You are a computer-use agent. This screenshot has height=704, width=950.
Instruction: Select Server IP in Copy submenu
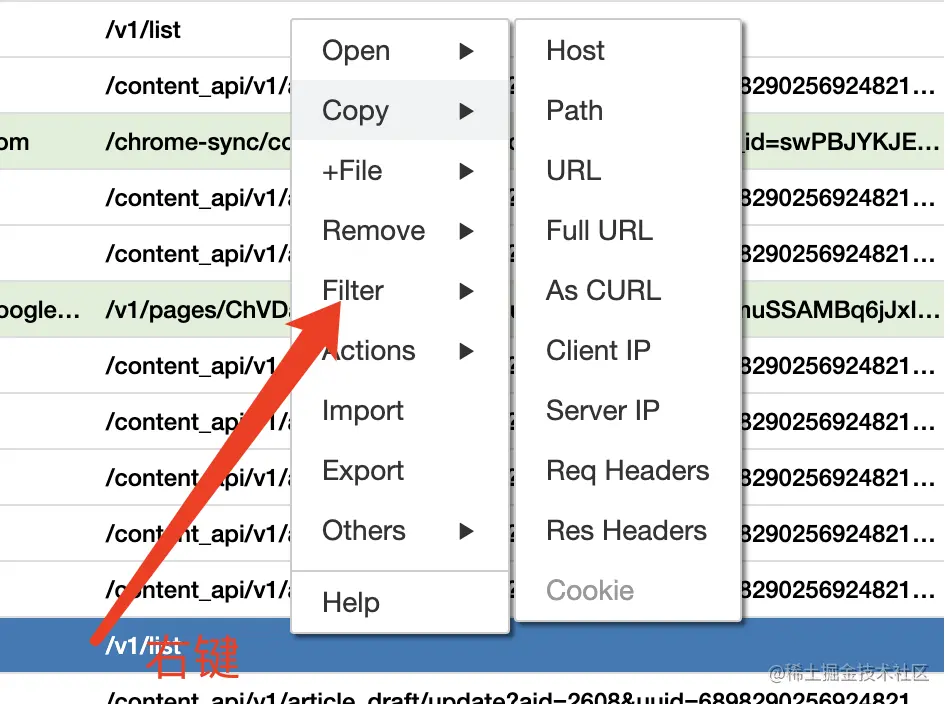click(x=628, y=411)
